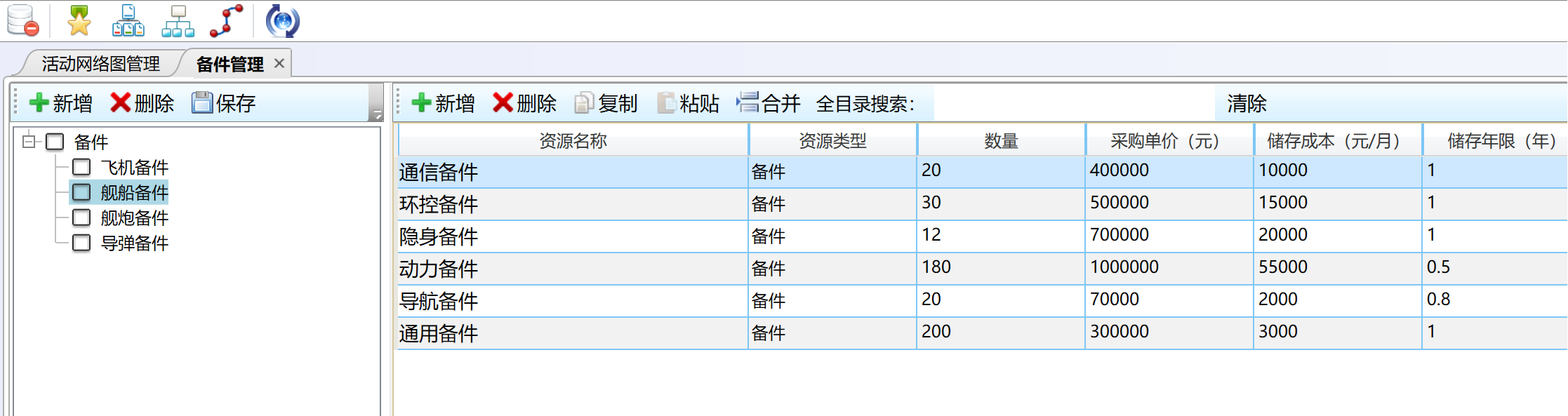
Task: Delete row using table toolbar 删除
Action: (x=524, y=103)
